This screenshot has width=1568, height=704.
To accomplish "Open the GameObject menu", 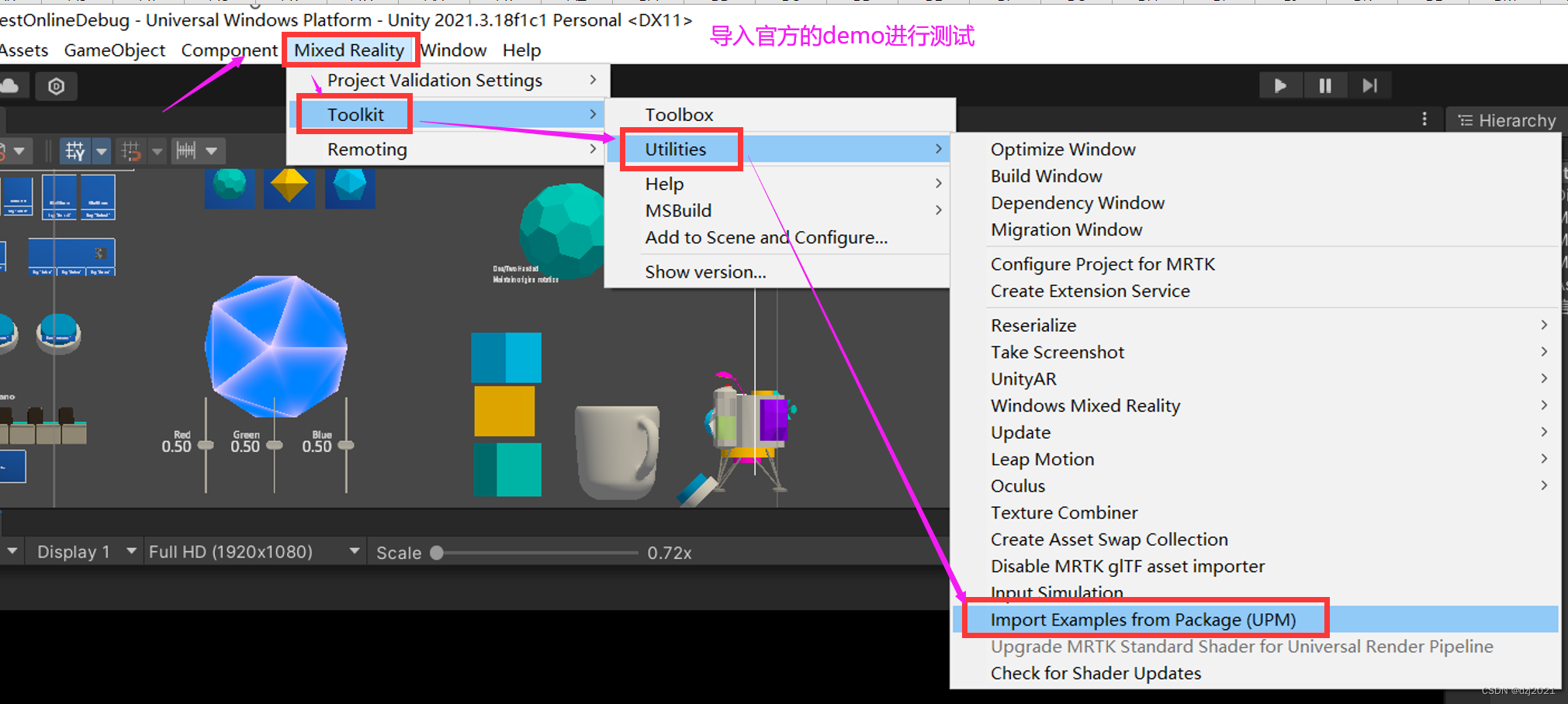I will [115, 50].
